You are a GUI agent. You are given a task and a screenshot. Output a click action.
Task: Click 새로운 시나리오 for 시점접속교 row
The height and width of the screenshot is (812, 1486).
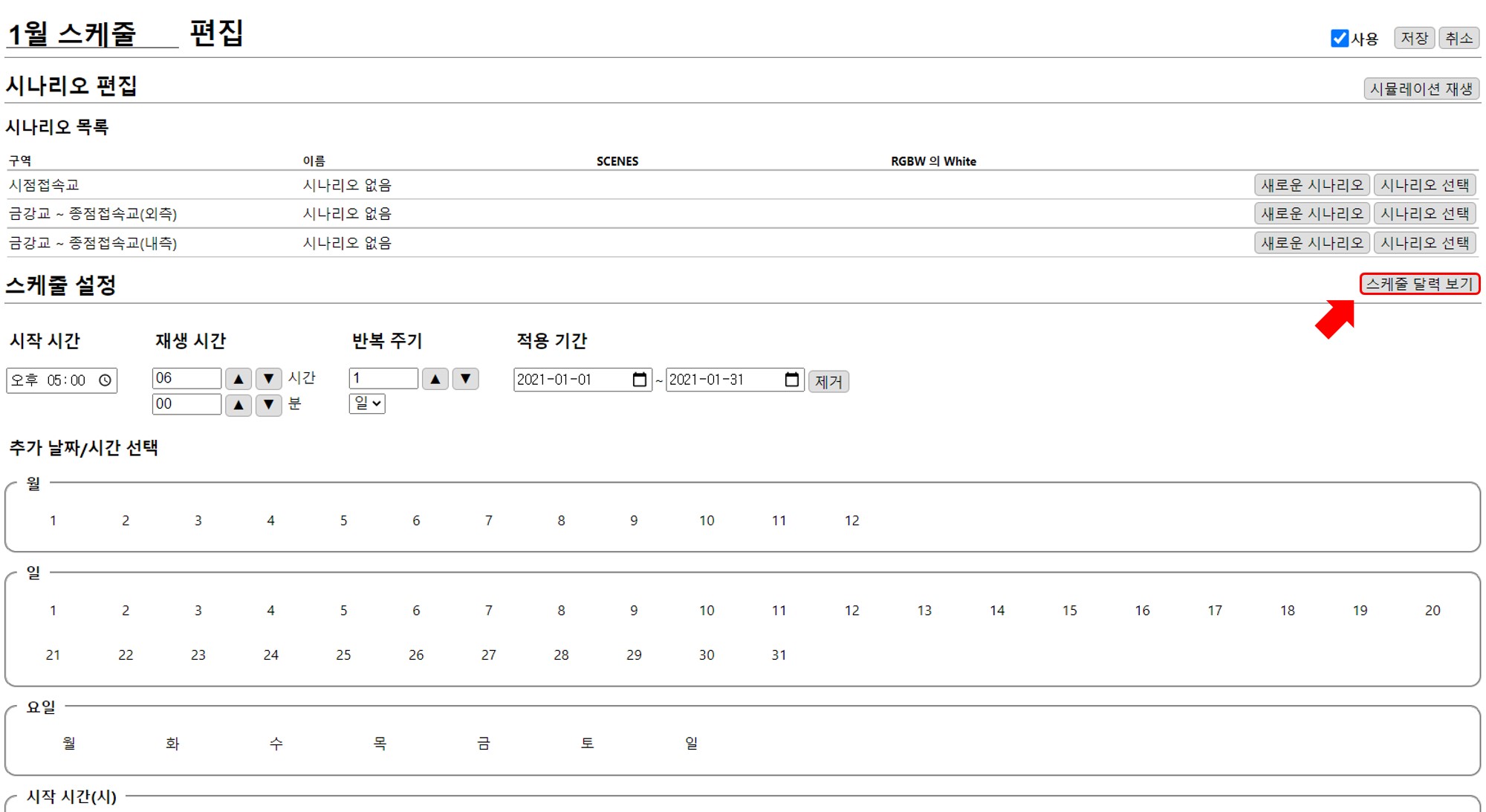coord(1312,185)
